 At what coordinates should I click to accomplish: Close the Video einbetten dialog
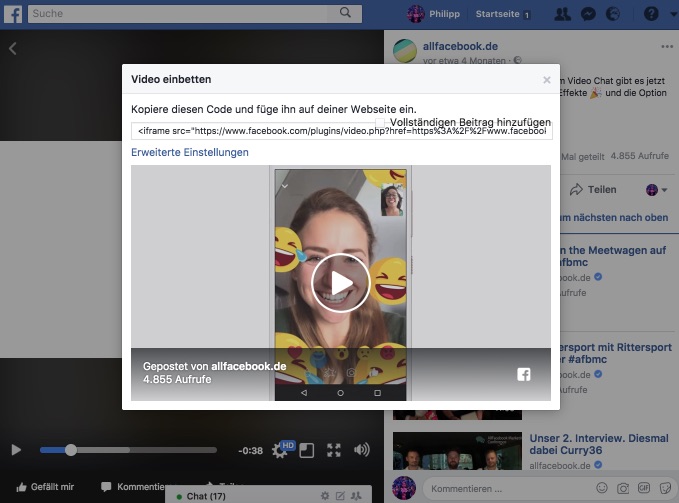(x=546, y=80)
